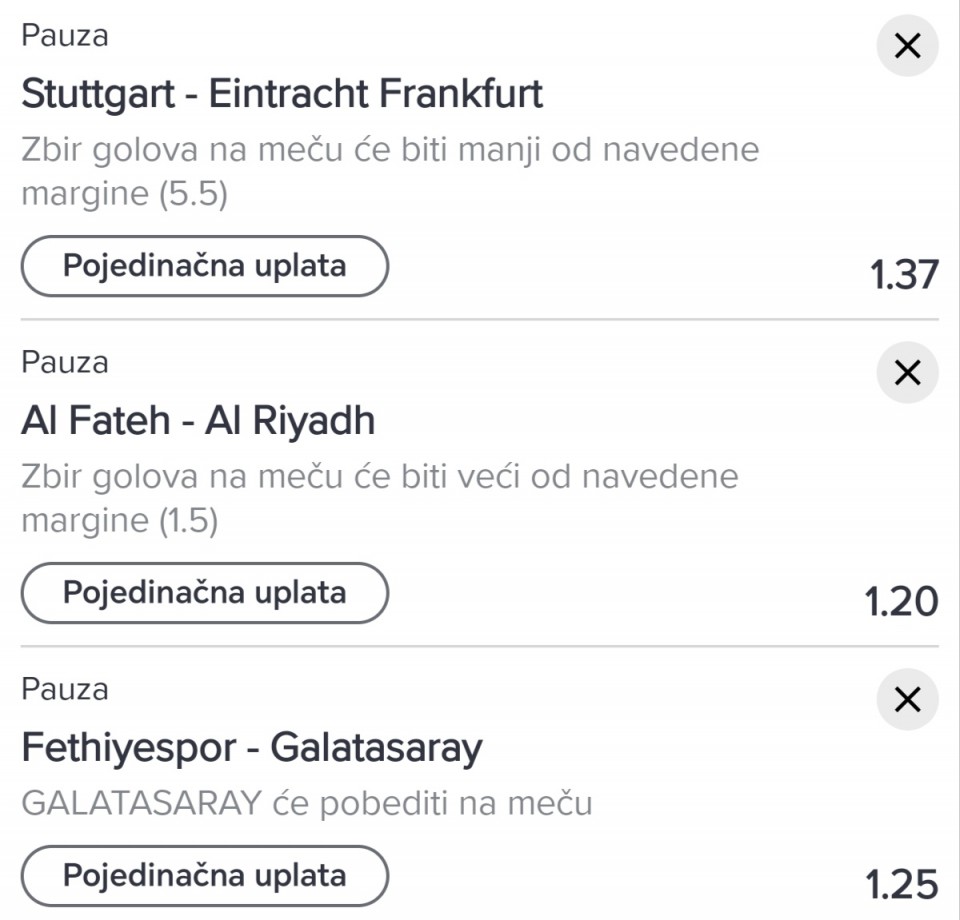
Task: Remove the Fethiyespor - Galatasaray bet
Action: (907, 699)
